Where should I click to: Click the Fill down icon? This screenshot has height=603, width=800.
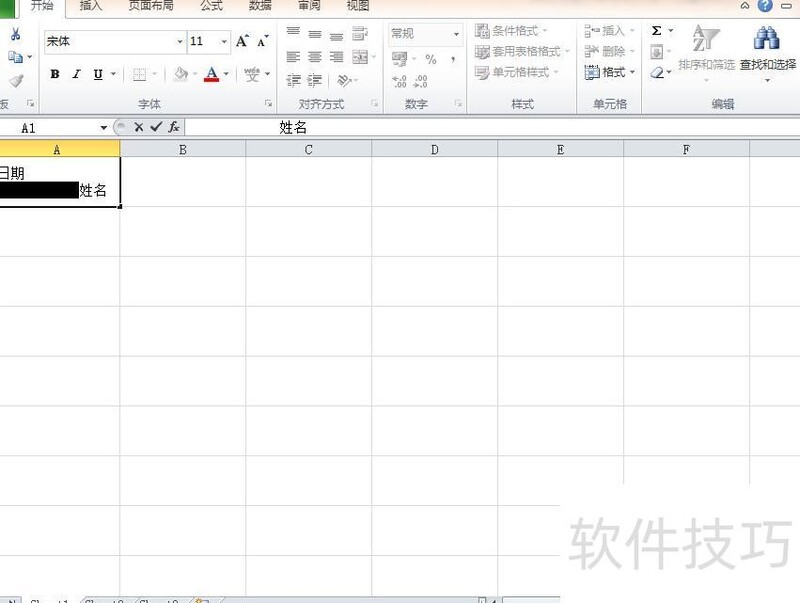[657, 52]
